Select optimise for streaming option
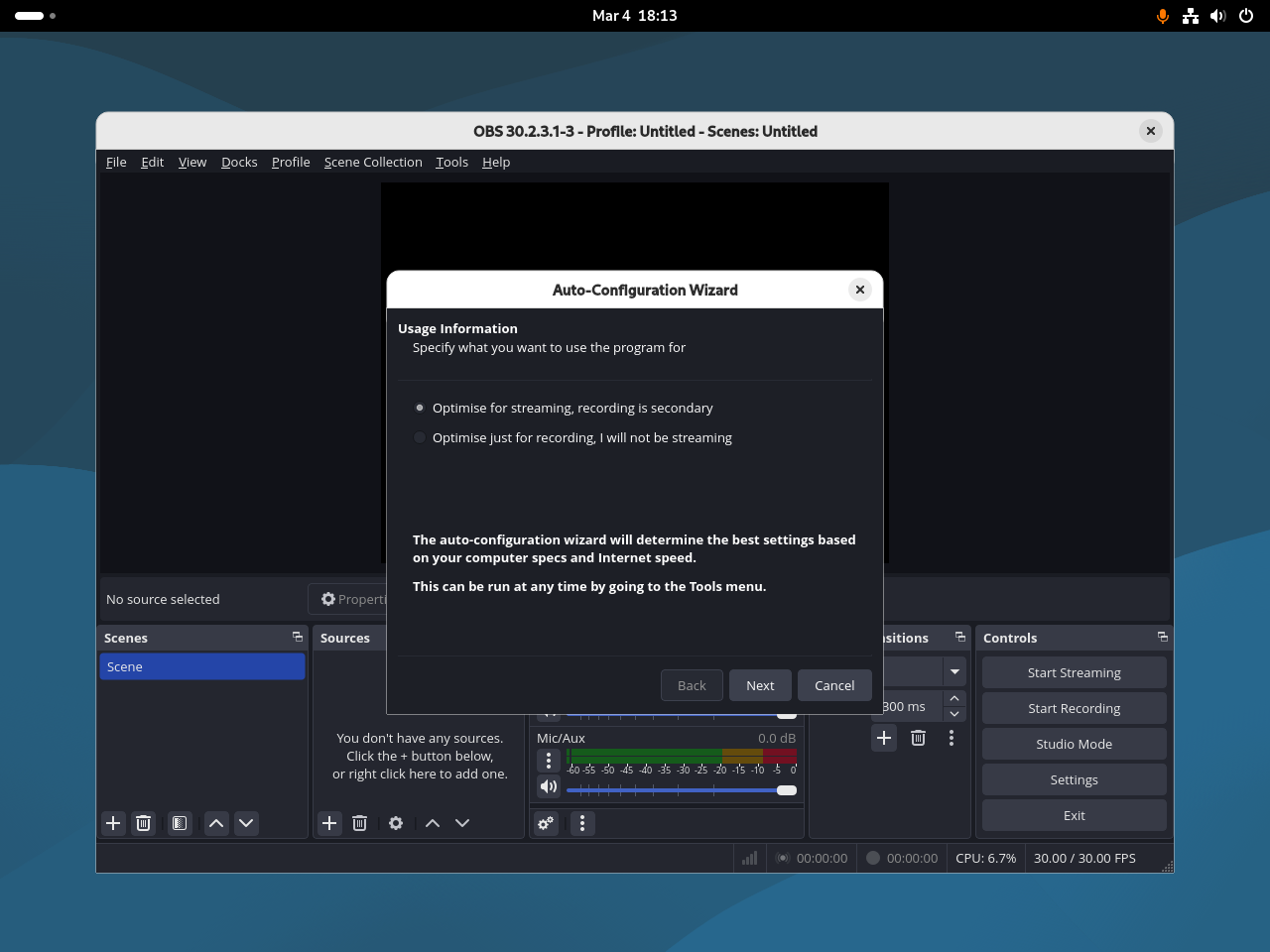The width and height of the screenshot is (1270, 952). 419,408
